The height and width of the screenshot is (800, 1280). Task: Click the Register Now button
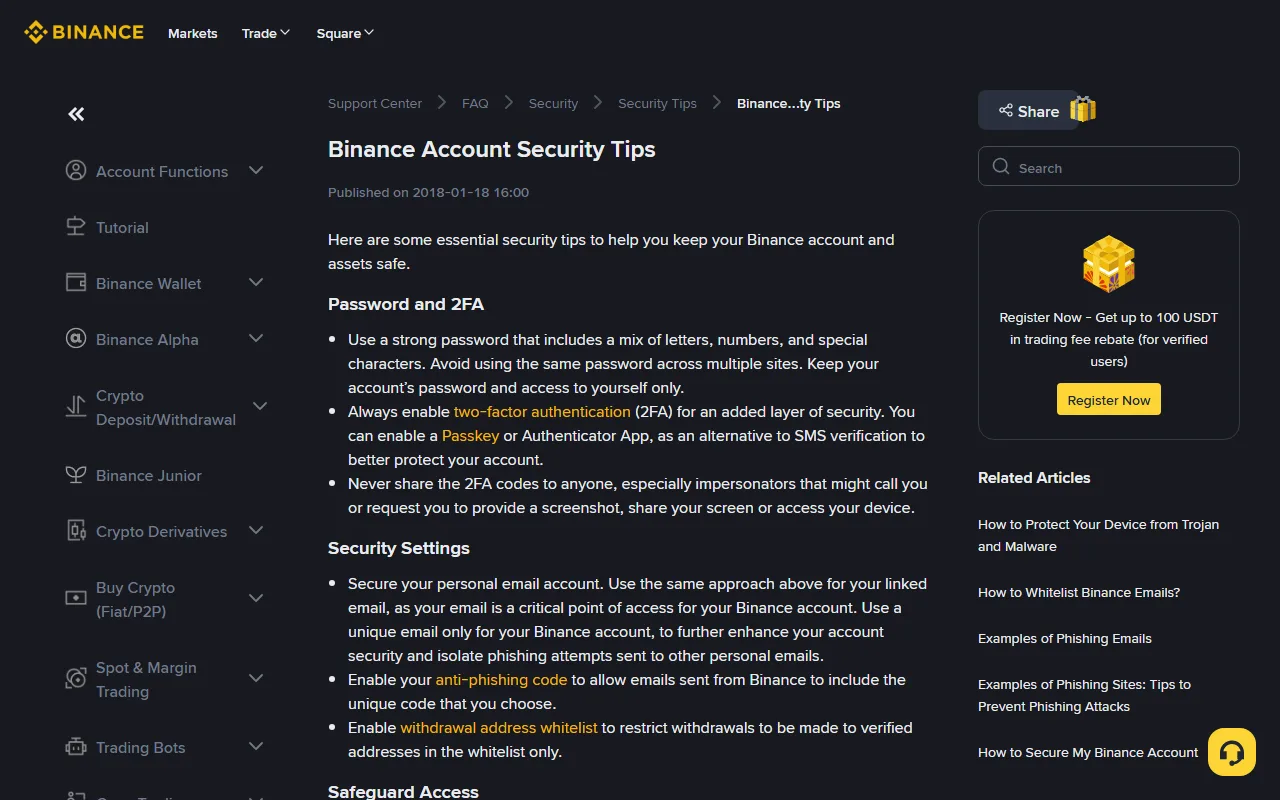tap(1109, 399)
